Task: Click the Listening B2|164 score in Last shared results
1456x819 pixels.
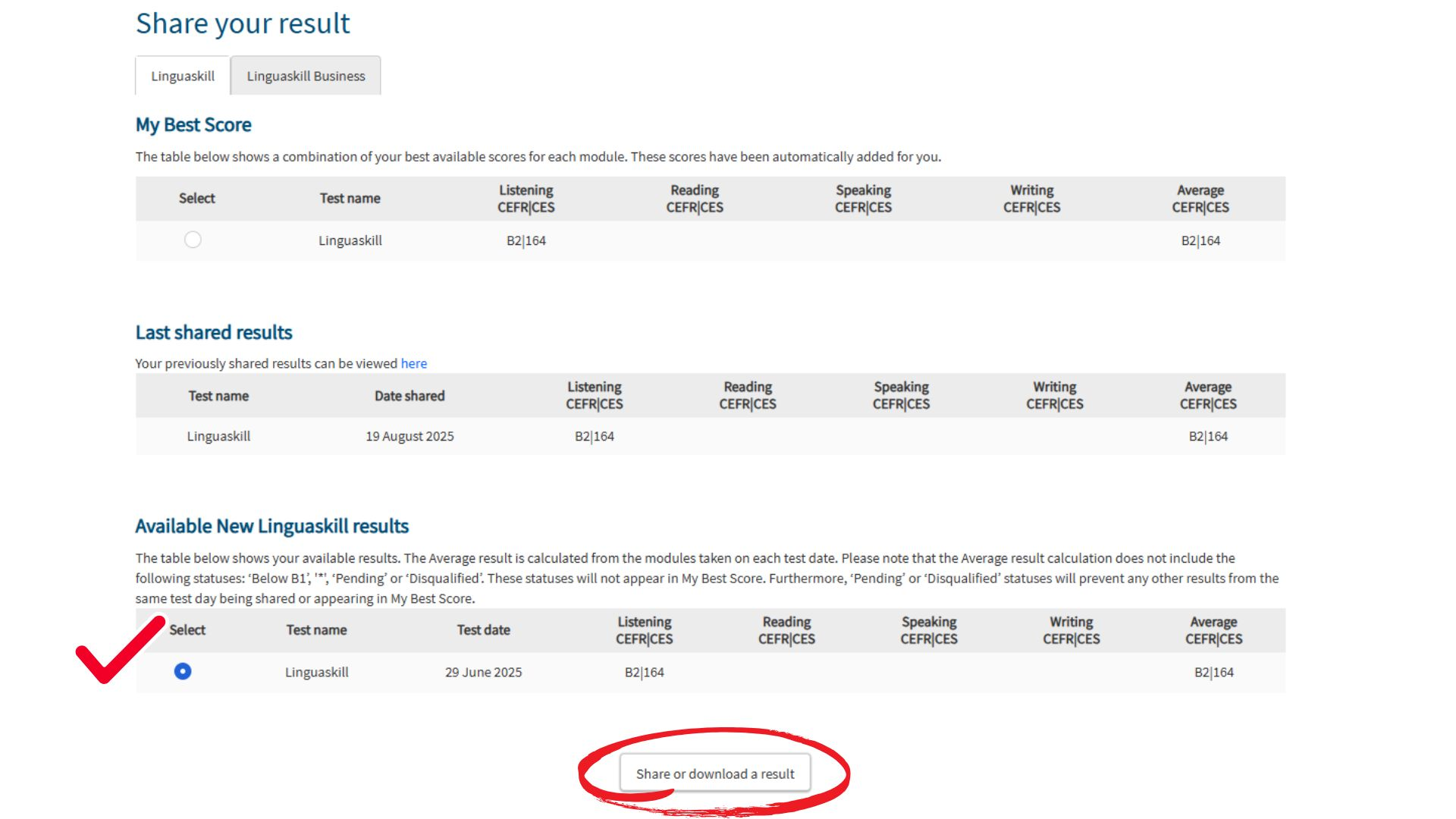Action: tap(594, 436)
